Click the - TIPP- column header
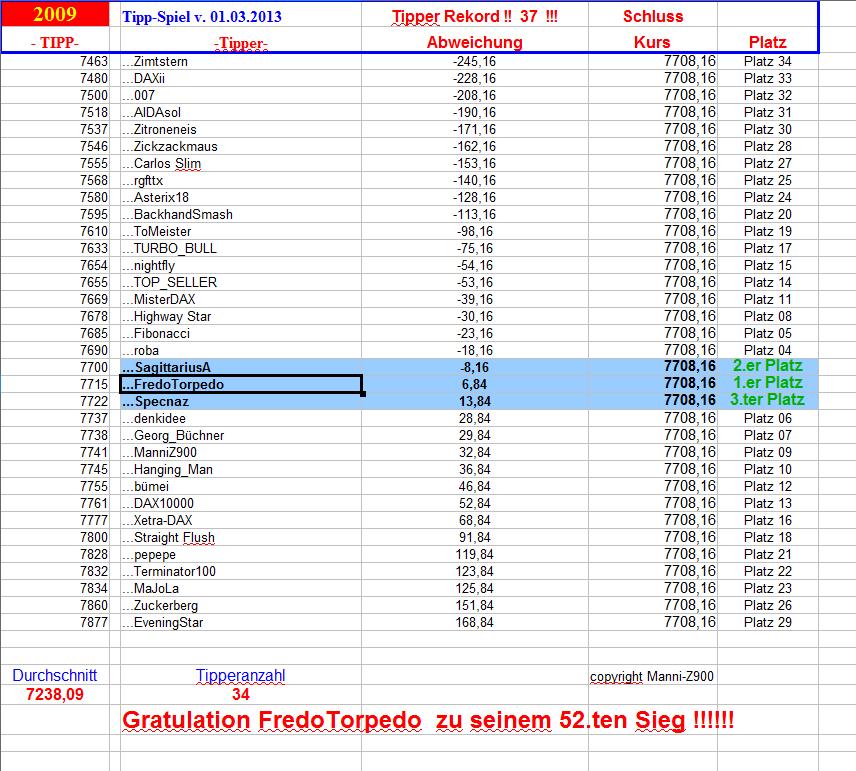This screenshot has height=771, width=856. click(x=55, y=42)
